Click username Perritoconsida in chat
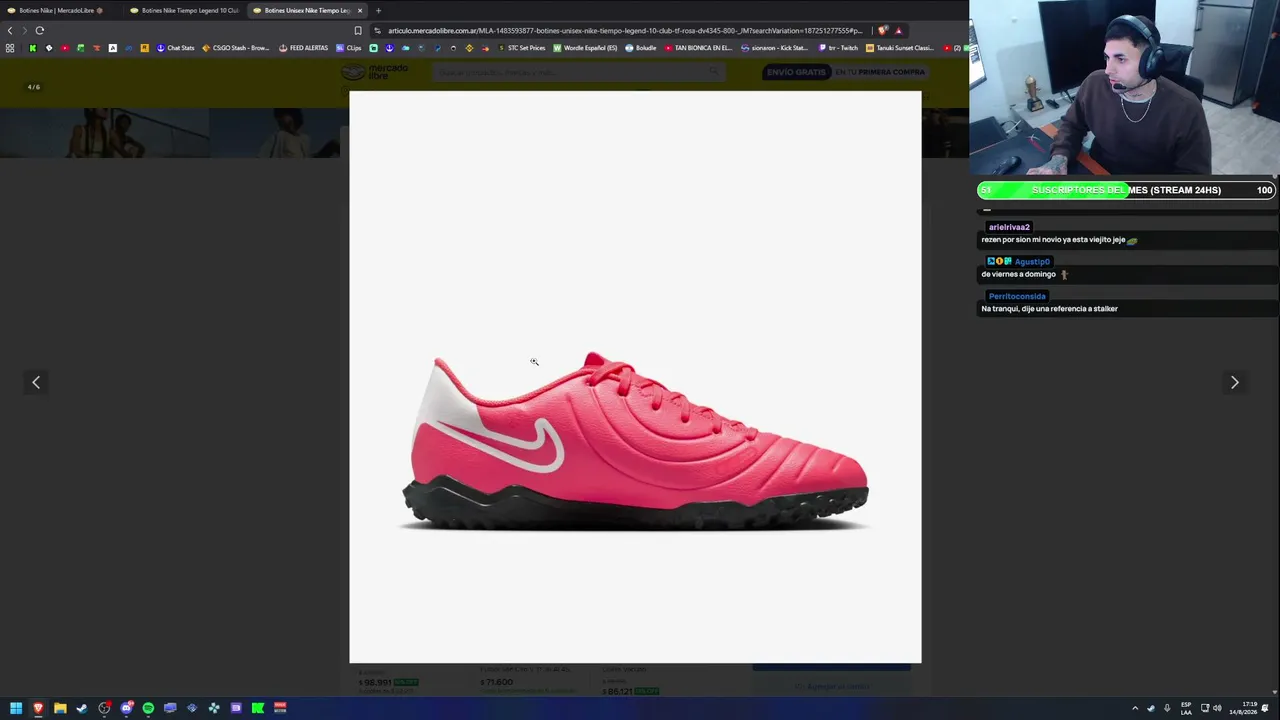This screenshot has height=720, width=1280. (x=1017, y=296)
